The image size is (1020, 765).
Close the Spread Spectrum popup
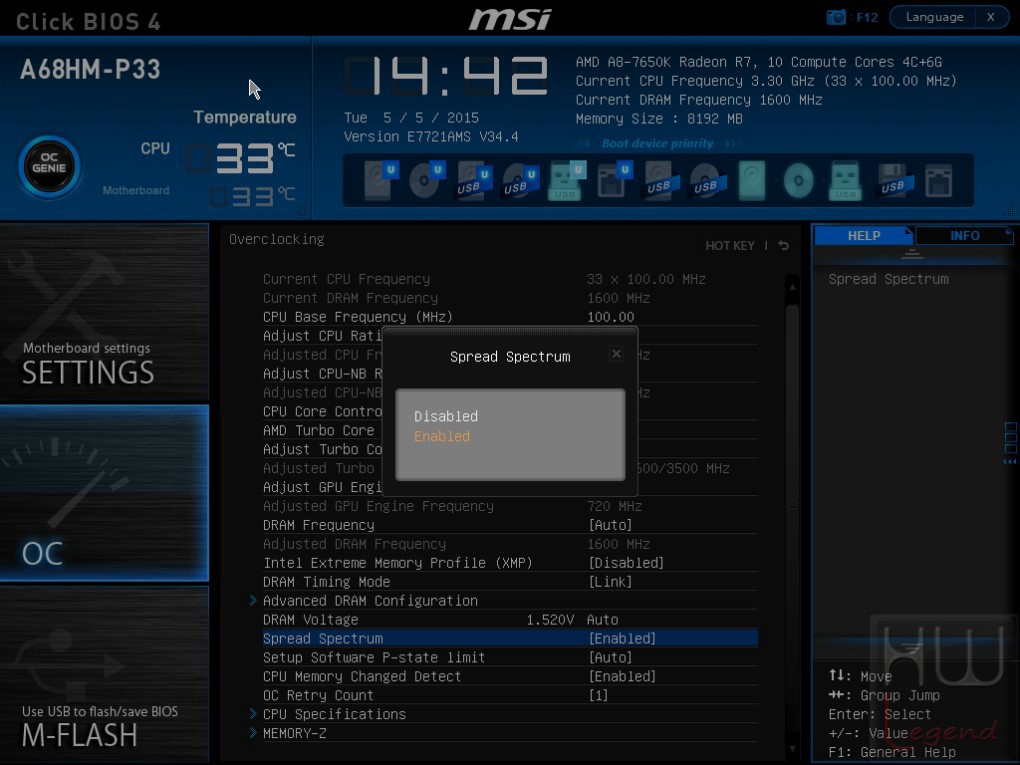(616, 354)
